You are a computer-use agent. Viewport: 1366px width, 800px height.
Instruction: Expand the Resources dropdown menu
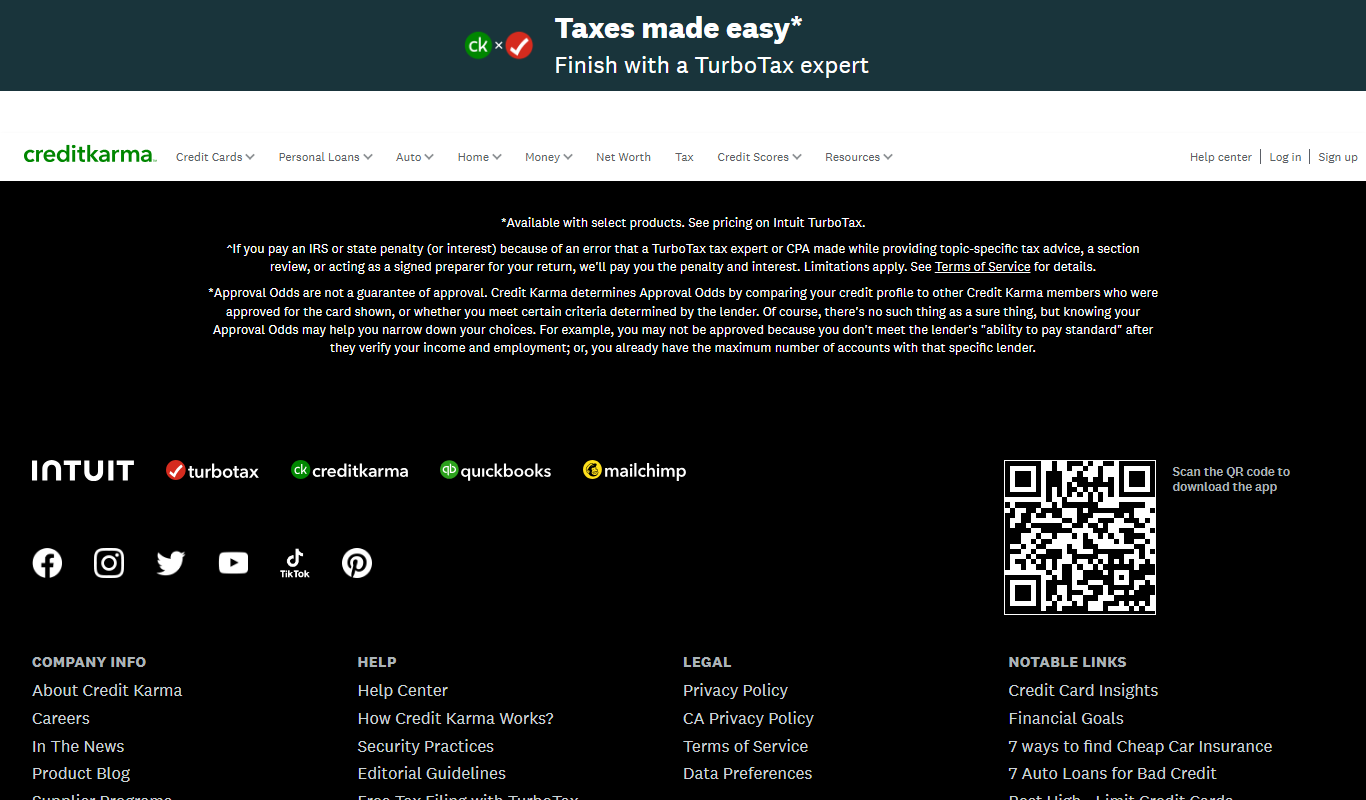858,157
